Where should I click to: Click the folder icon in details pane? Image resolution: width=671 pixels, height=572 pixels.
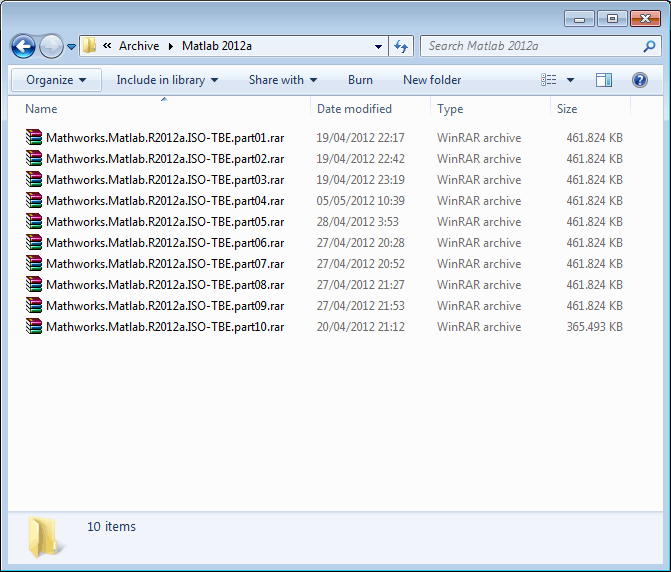(45, 537)
